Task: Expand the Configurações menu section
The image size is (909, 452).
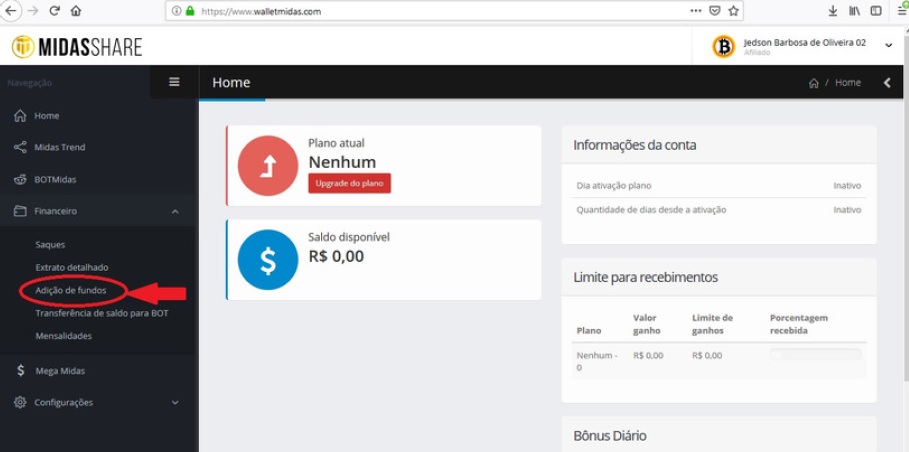Action: (x=175, y=403)
